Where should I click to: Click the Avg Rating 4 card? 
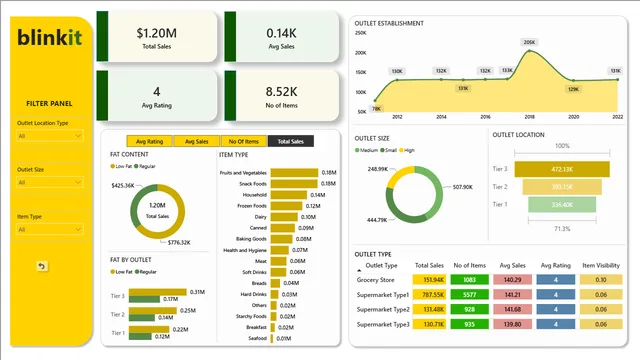coord(157,96)
